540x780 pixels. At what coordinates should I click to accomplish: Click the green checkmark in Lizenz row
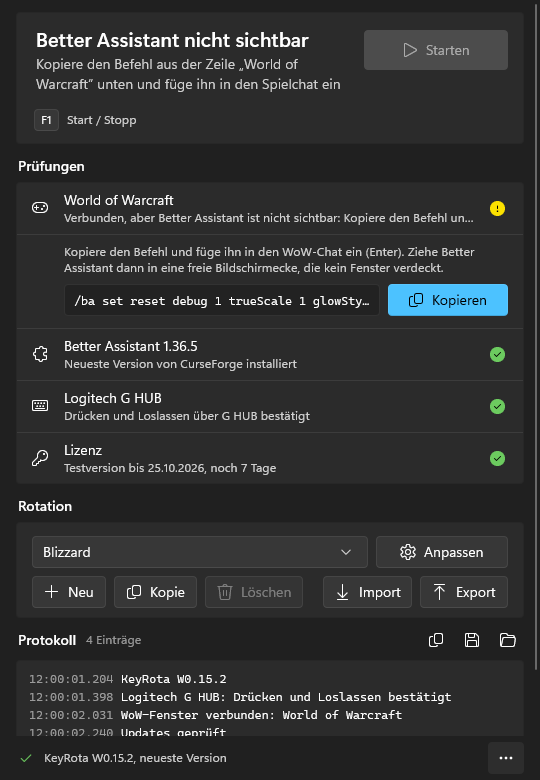click(x=497, y=458)
